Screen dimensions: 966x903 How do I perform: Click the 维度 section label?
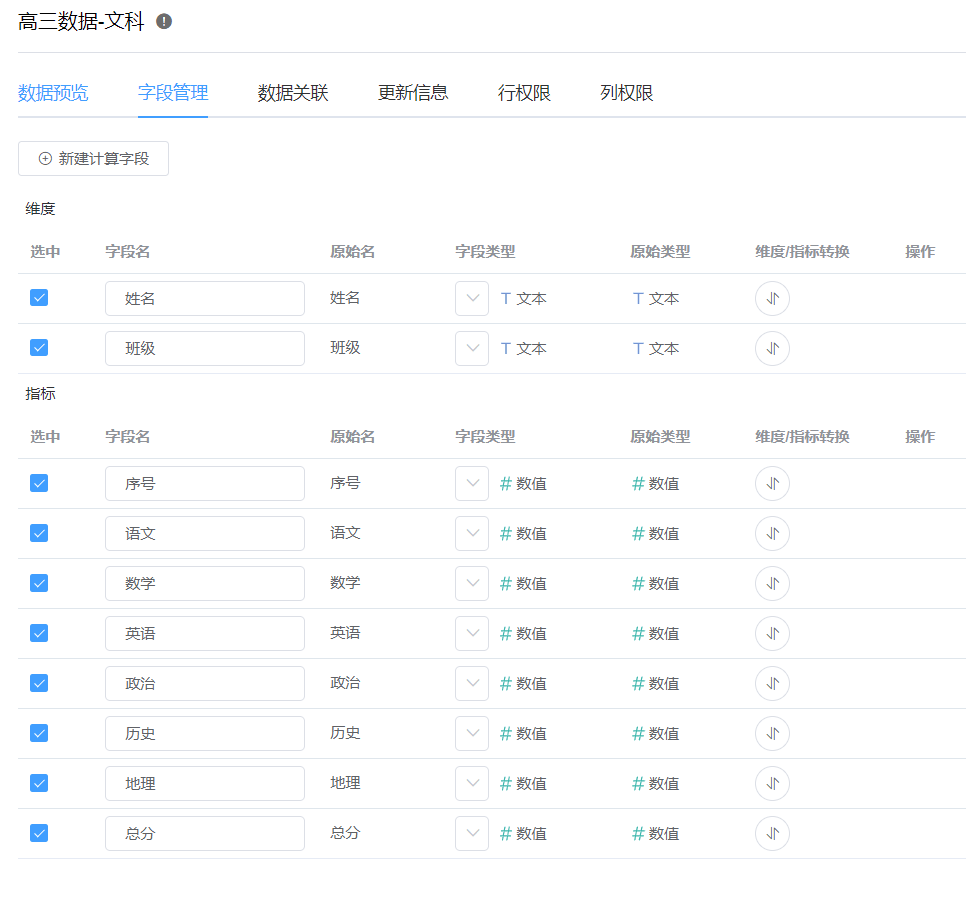click(40, 209)
